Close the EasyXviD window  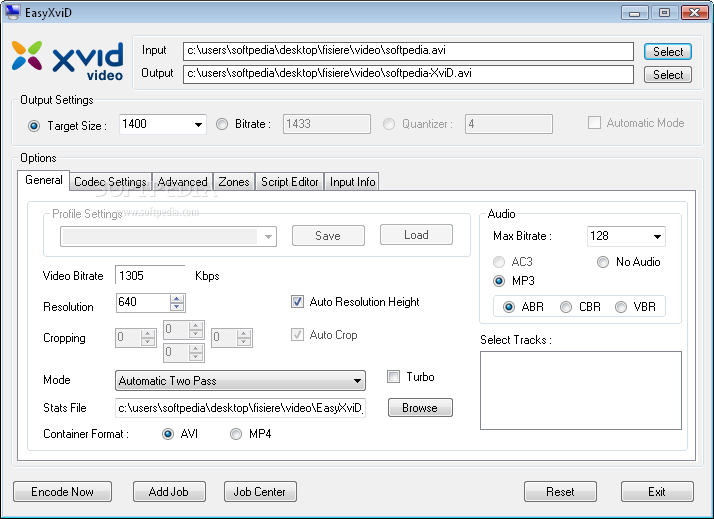coord(694,12)
